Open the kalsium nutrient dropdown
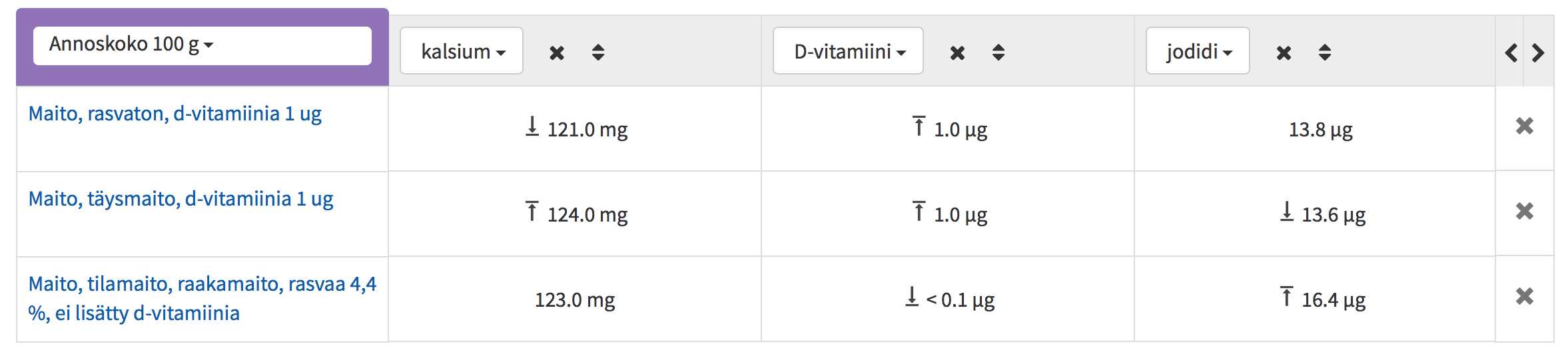The width and height of the screenshot is (1568, 354). coord(462,51)
